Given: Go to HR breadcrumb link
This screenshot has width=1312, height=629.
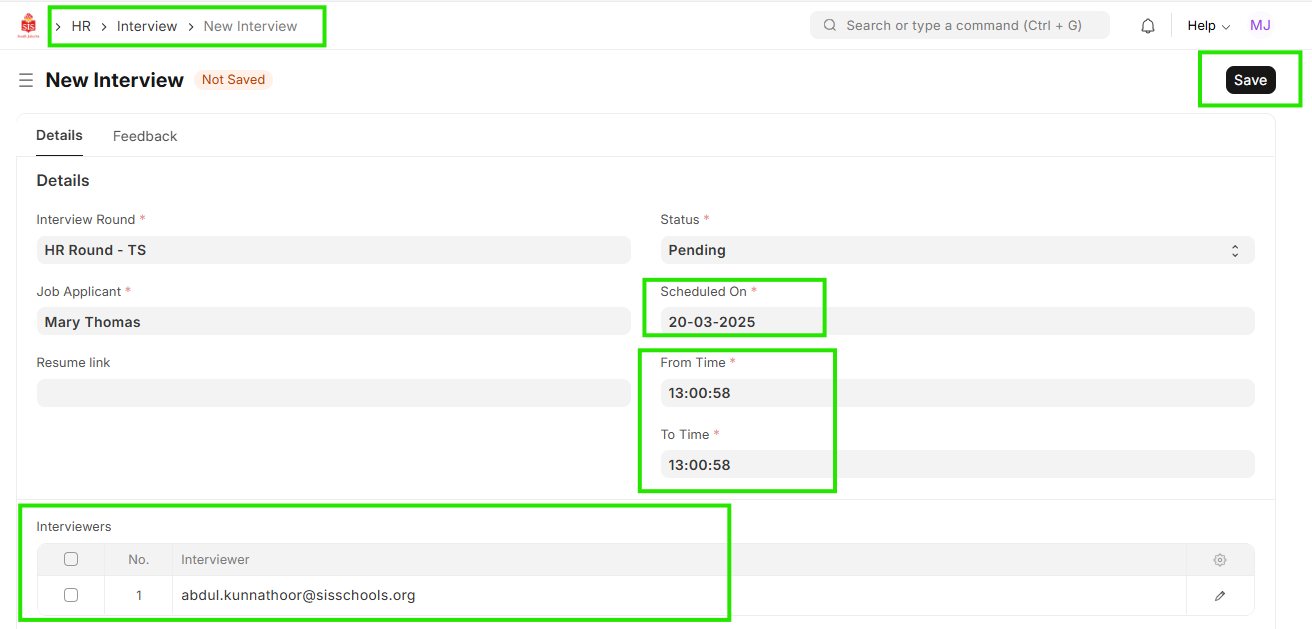Looking at the screenshot, I should coord(81,26).
